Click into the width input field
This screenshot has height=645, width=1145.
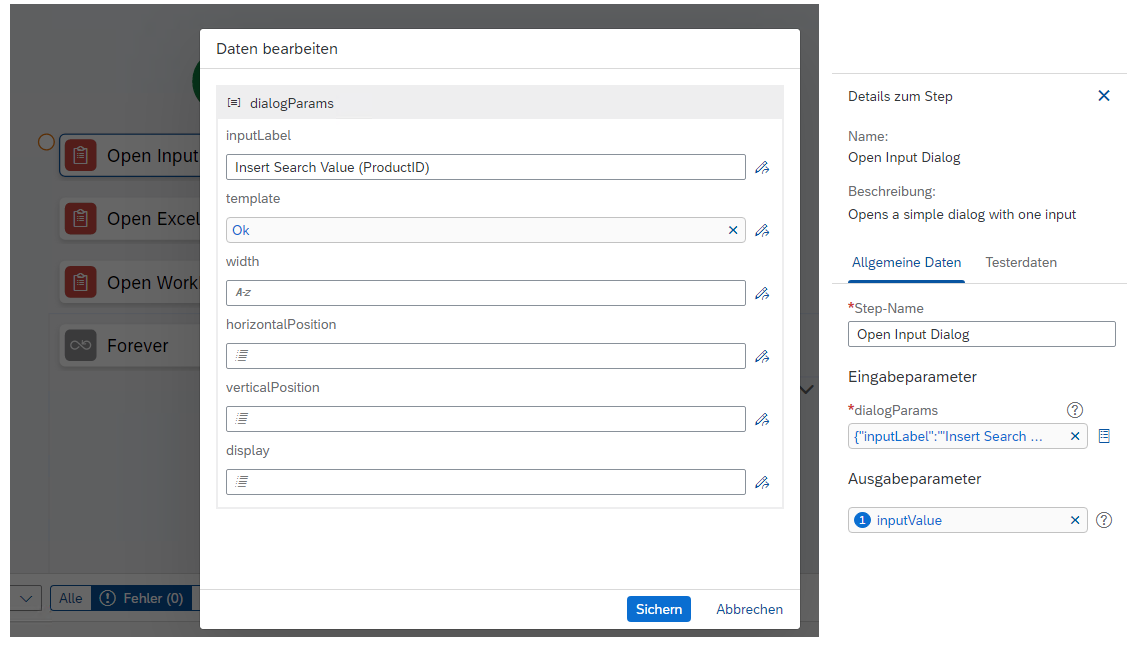486,293
